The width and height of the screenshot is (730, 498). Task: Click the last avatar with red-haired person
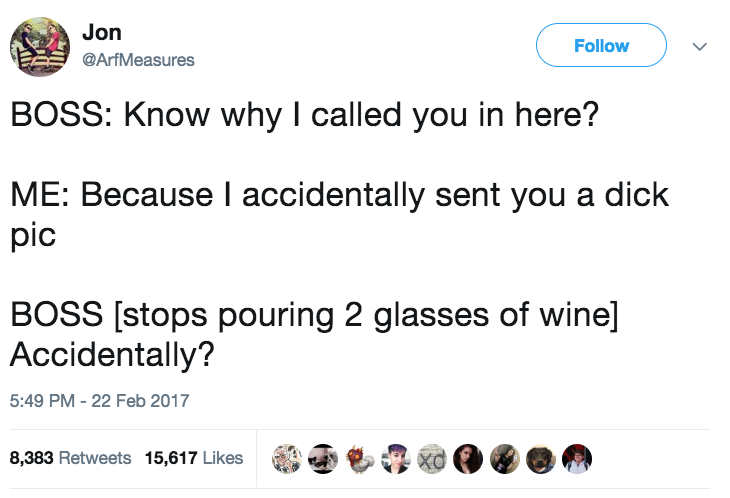578,458
